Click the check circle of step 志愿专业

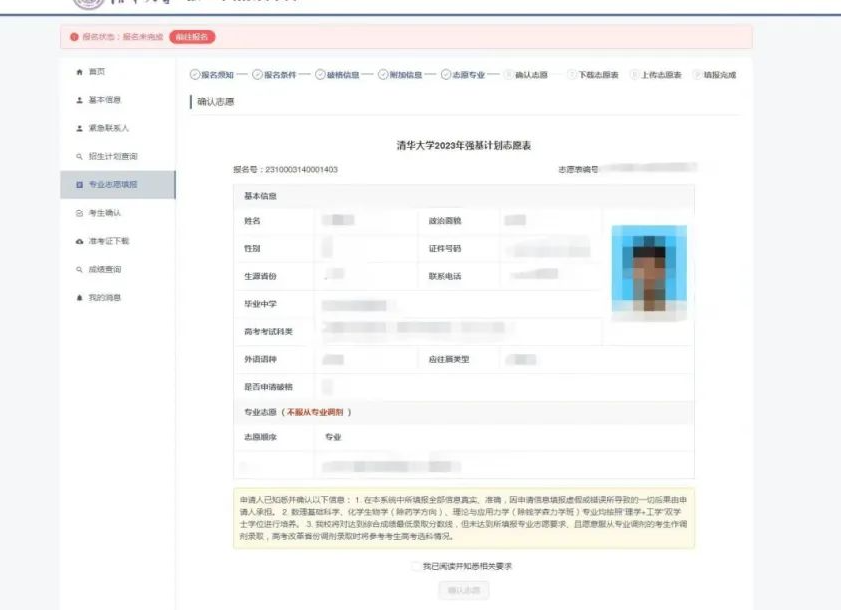[x=446, y=75]
